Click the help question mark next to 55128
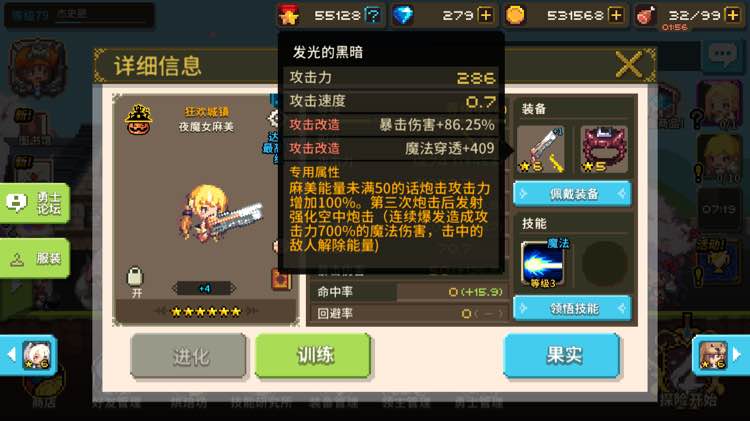 point(373,16)
